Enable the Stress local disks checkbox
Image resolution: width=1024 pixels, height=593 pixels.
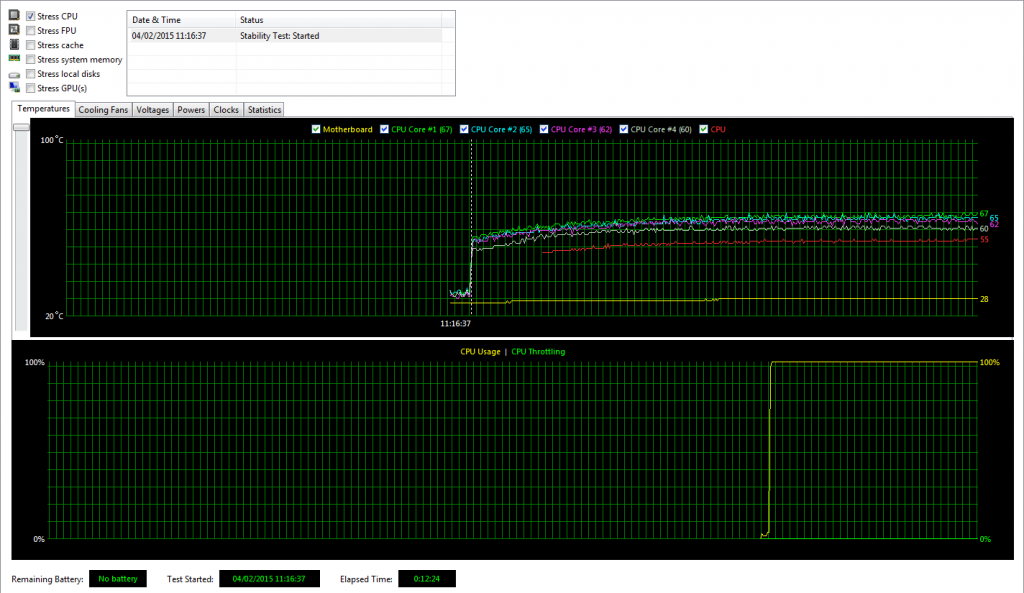pos(31,74)
